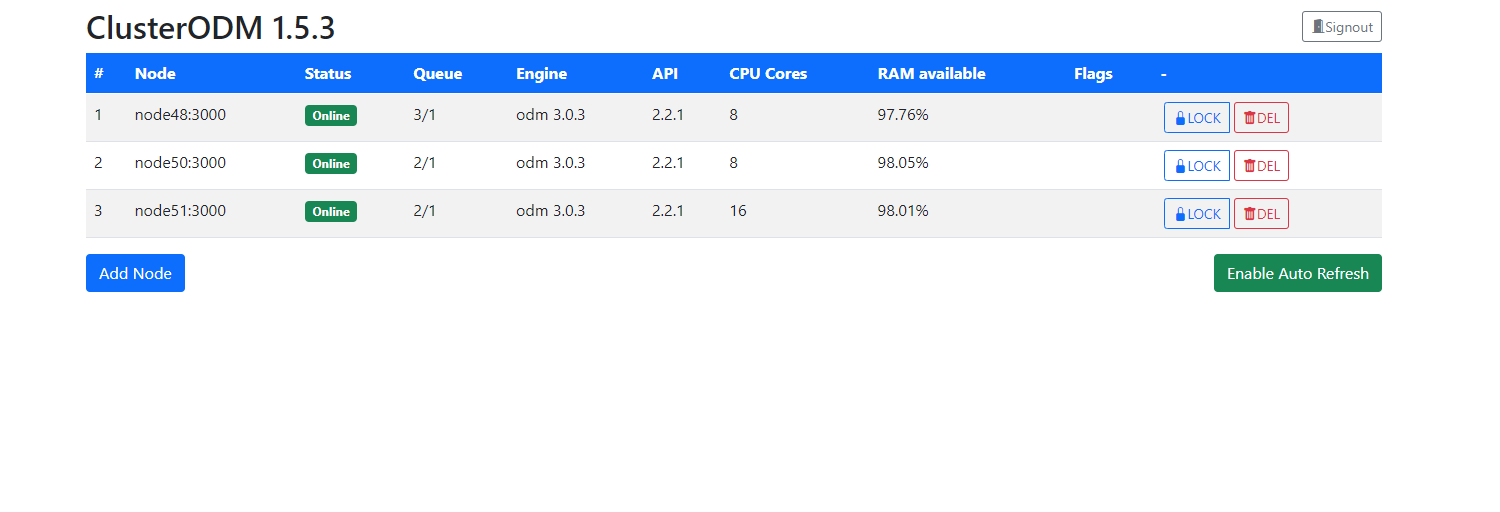The height and width of the screenshot is (512, 1500).
Task: Click the RAM available column header
Action: [x=931, y=74]
